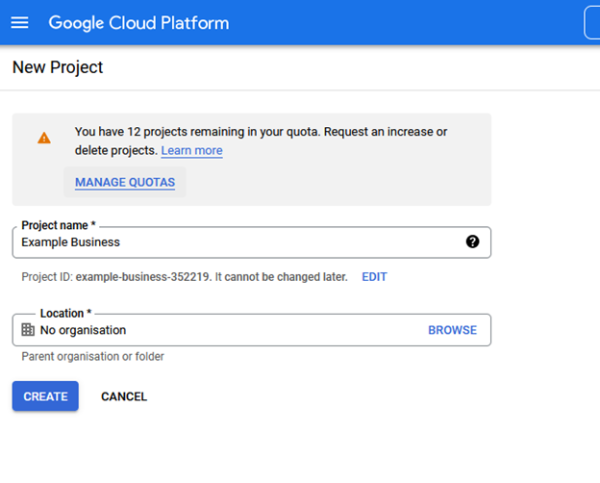Click the quota remaining warning message text
The width and height of the screenshot is (600, 483).
(x=261, y=141)
